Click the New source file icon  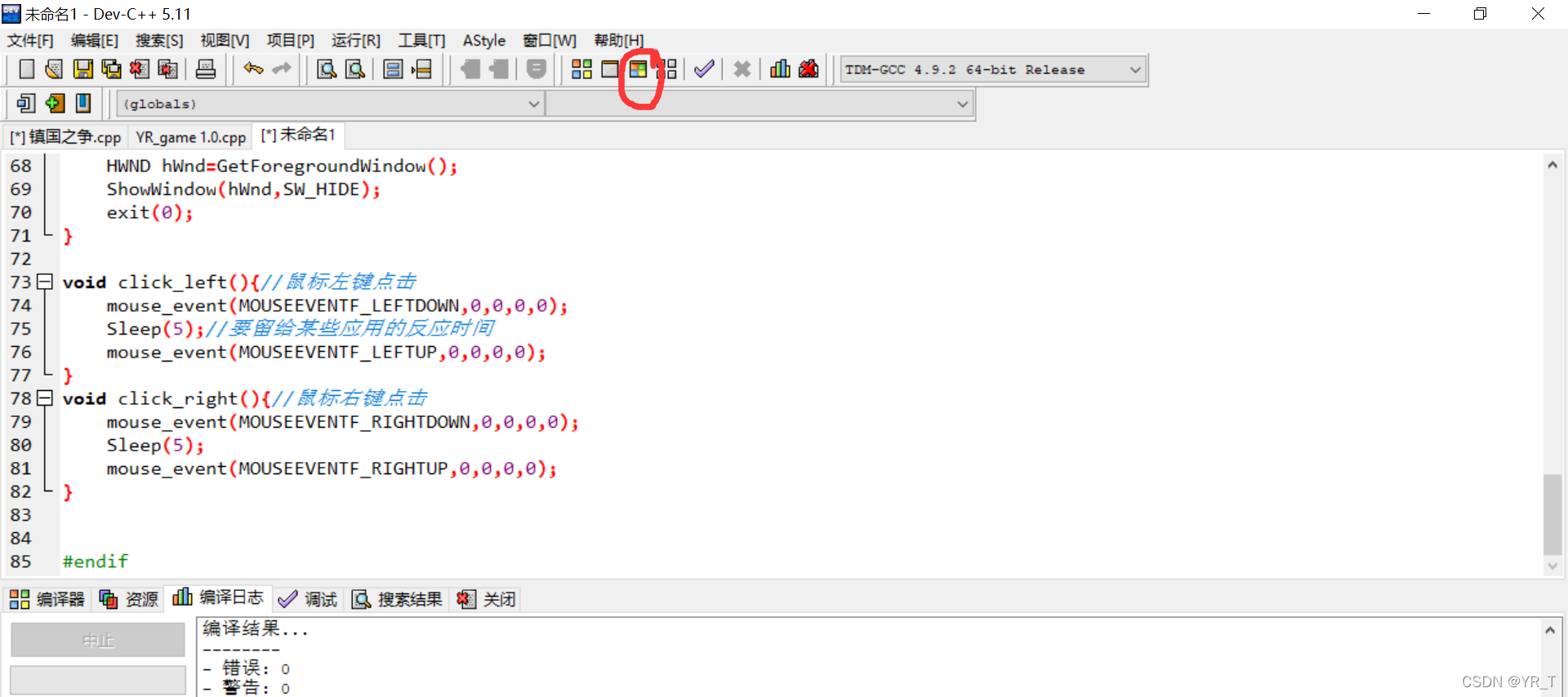point(26,69)
